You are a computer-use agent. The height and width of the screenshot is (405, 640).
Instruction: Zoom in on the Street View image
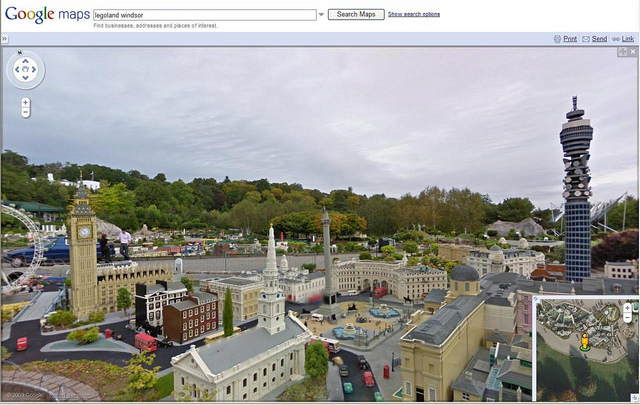pyautogui.click(x=25, y=102)
